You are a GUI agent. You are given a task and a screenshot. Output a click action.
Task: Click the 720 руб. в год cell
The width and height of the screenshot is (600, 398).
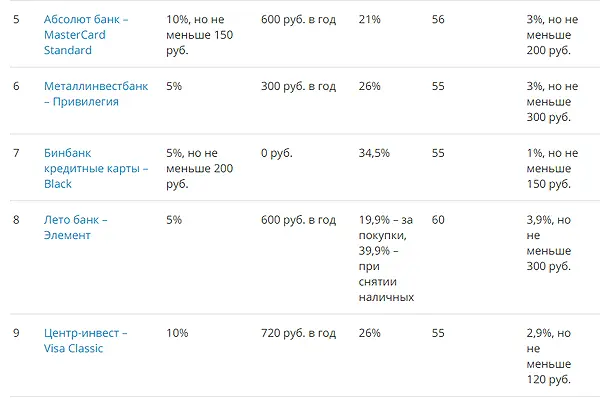298,333
